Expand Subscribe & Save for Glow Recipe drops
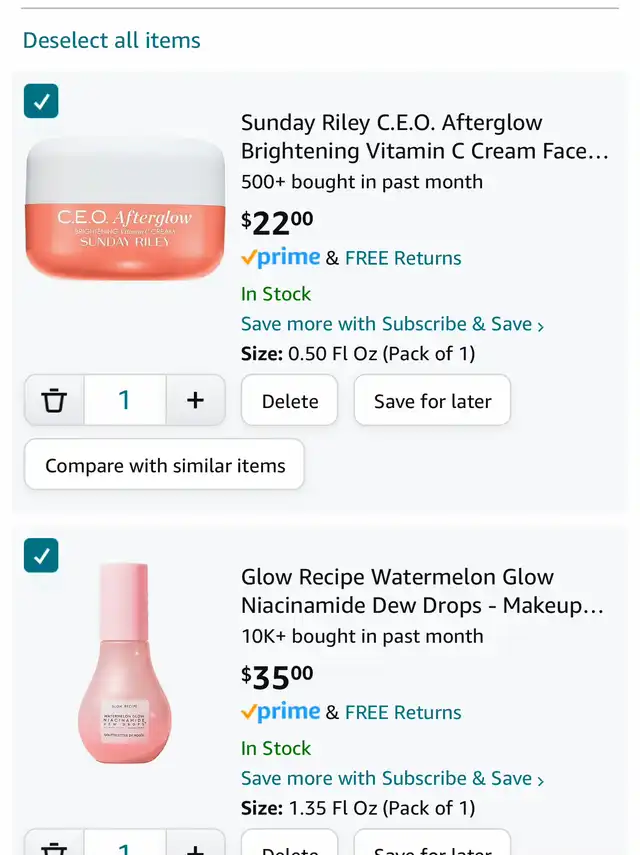The width and height of the screenshot is (640, 855). (392, 778)
